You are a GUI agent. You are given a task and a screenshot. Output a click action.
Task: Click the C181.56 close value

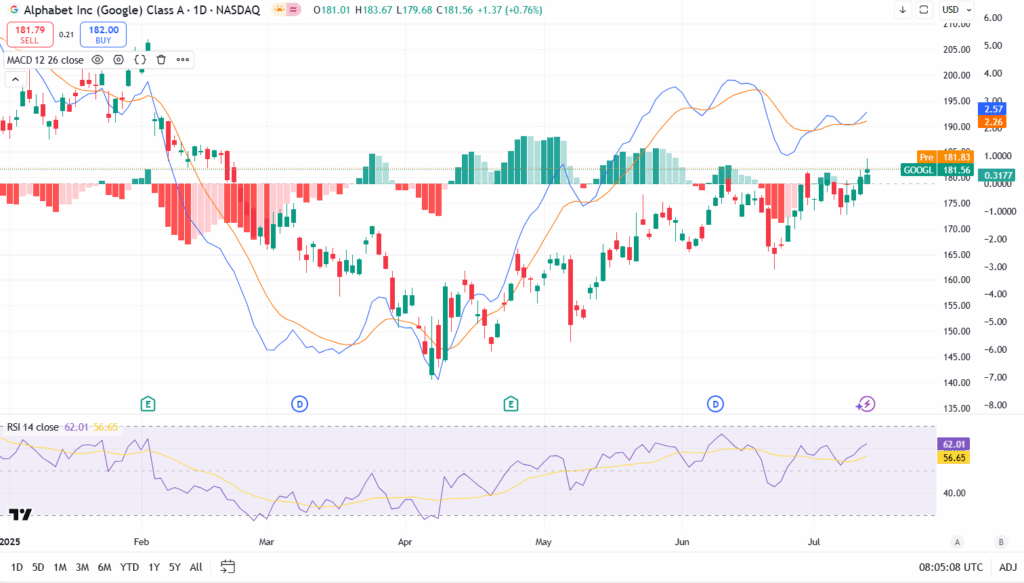454,10
